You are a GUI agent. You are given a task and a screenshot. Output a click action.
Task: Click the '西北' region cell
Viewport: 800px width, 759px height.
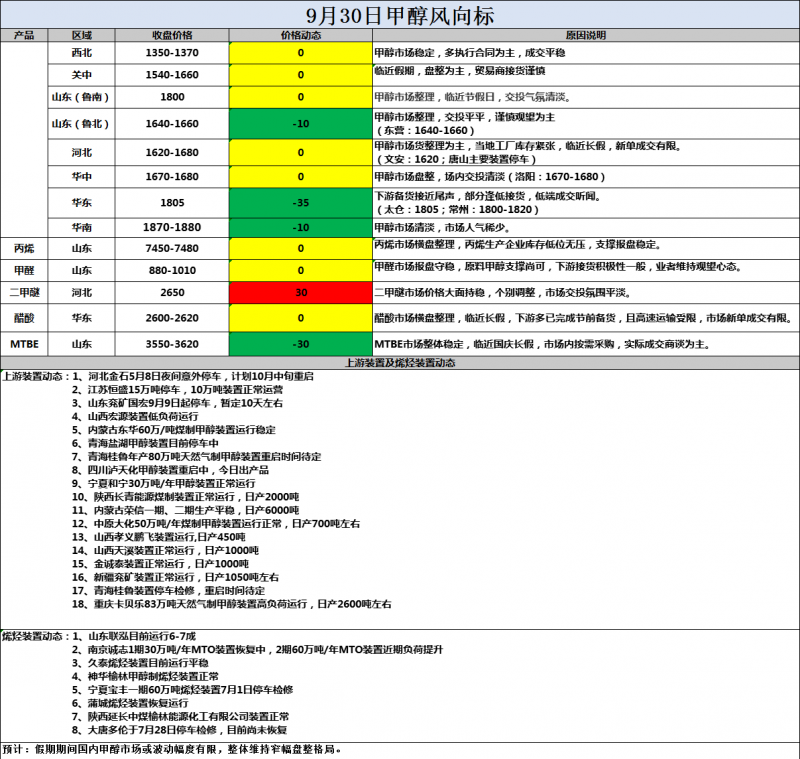pos(82,53)
